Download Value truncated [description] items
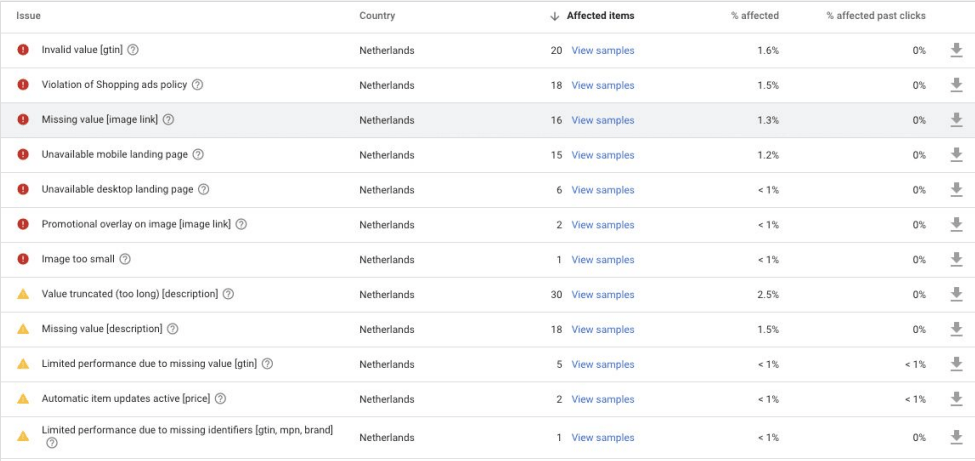 tap(956, 294)
